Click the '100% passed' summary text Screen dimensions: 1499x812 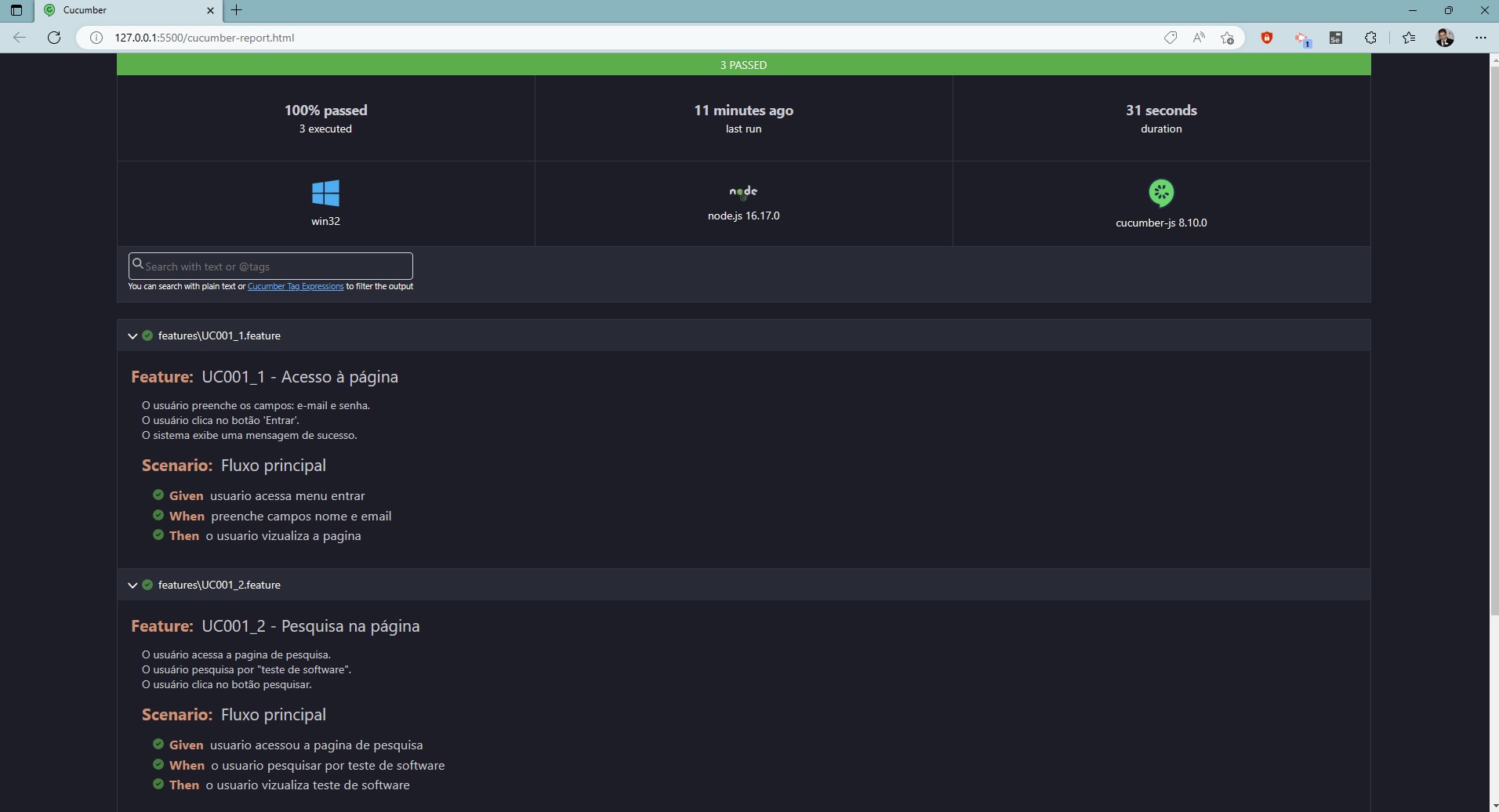coord(325,111)
